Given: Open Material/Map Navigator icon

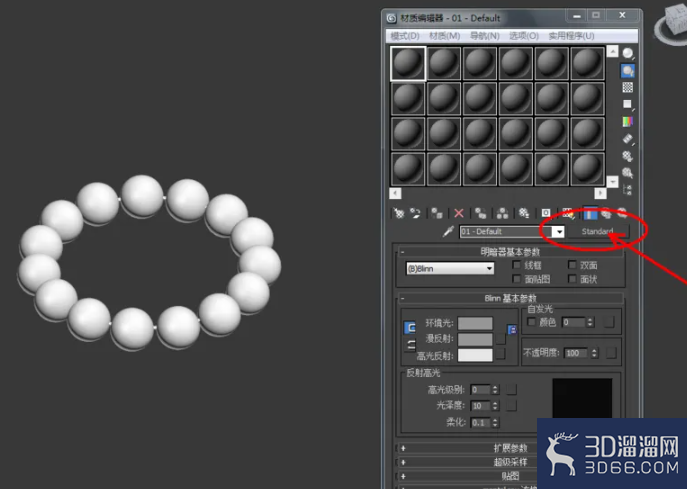Looking at the screenshot, I should (x=628, y=190).
